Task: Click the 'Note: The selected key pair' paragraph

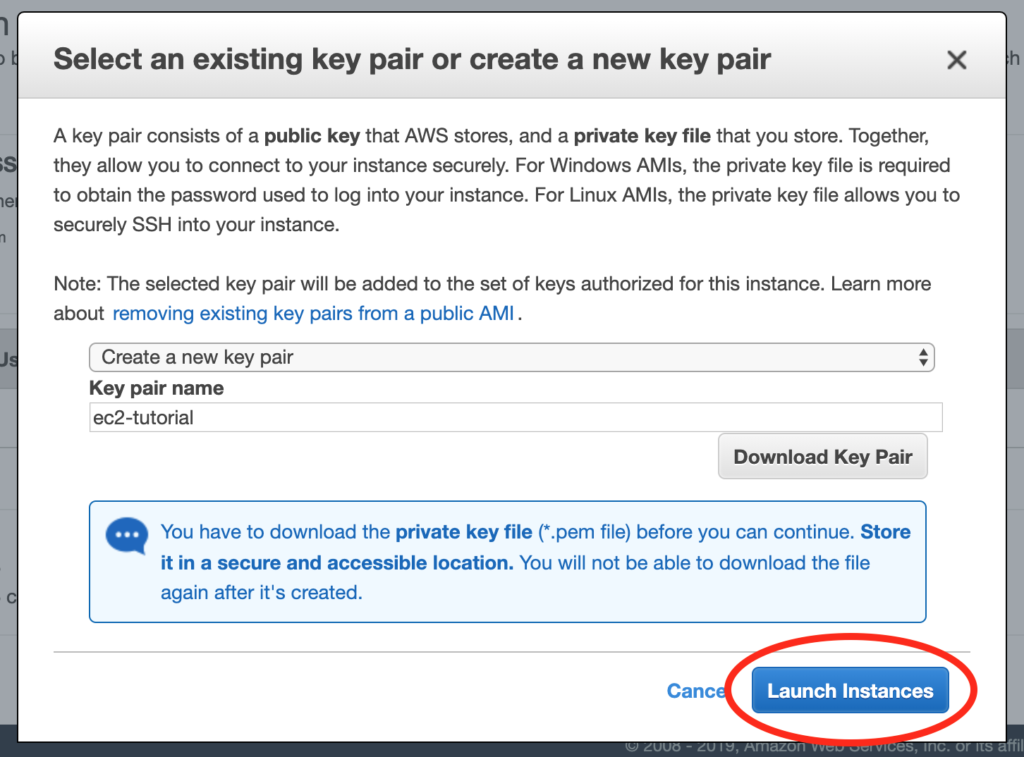Action: point(492,298)
